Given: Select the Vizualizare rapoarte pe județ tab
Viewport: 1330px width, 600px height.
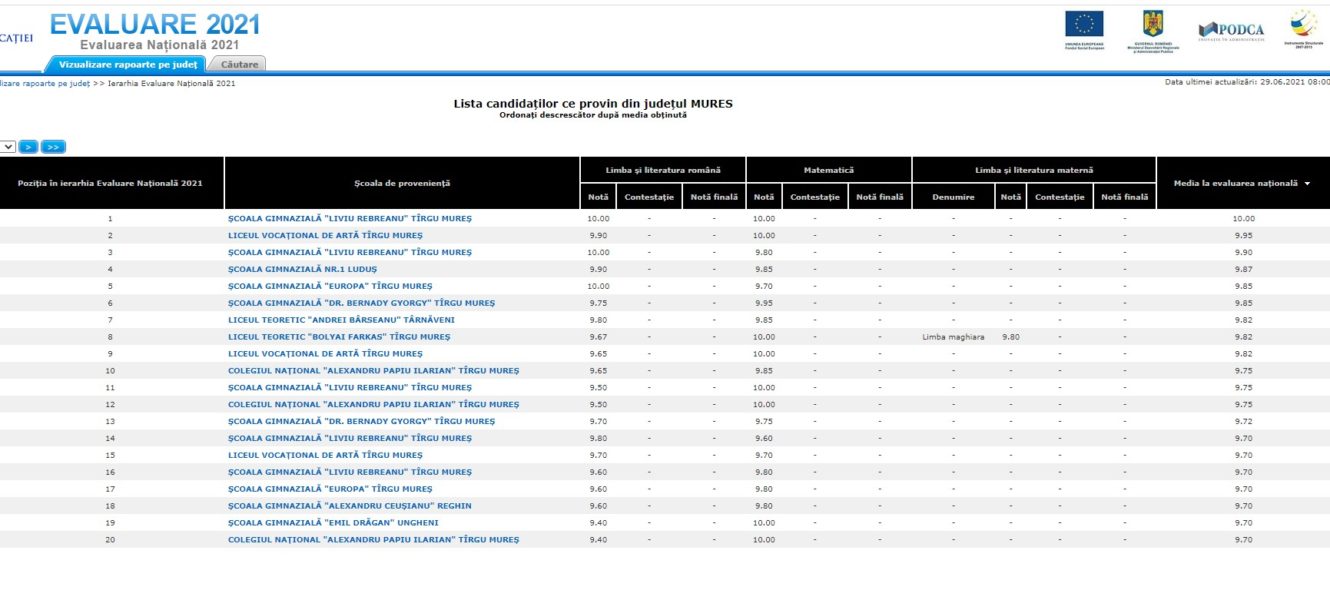Looking at the screenshot, I should pos(128,65).
